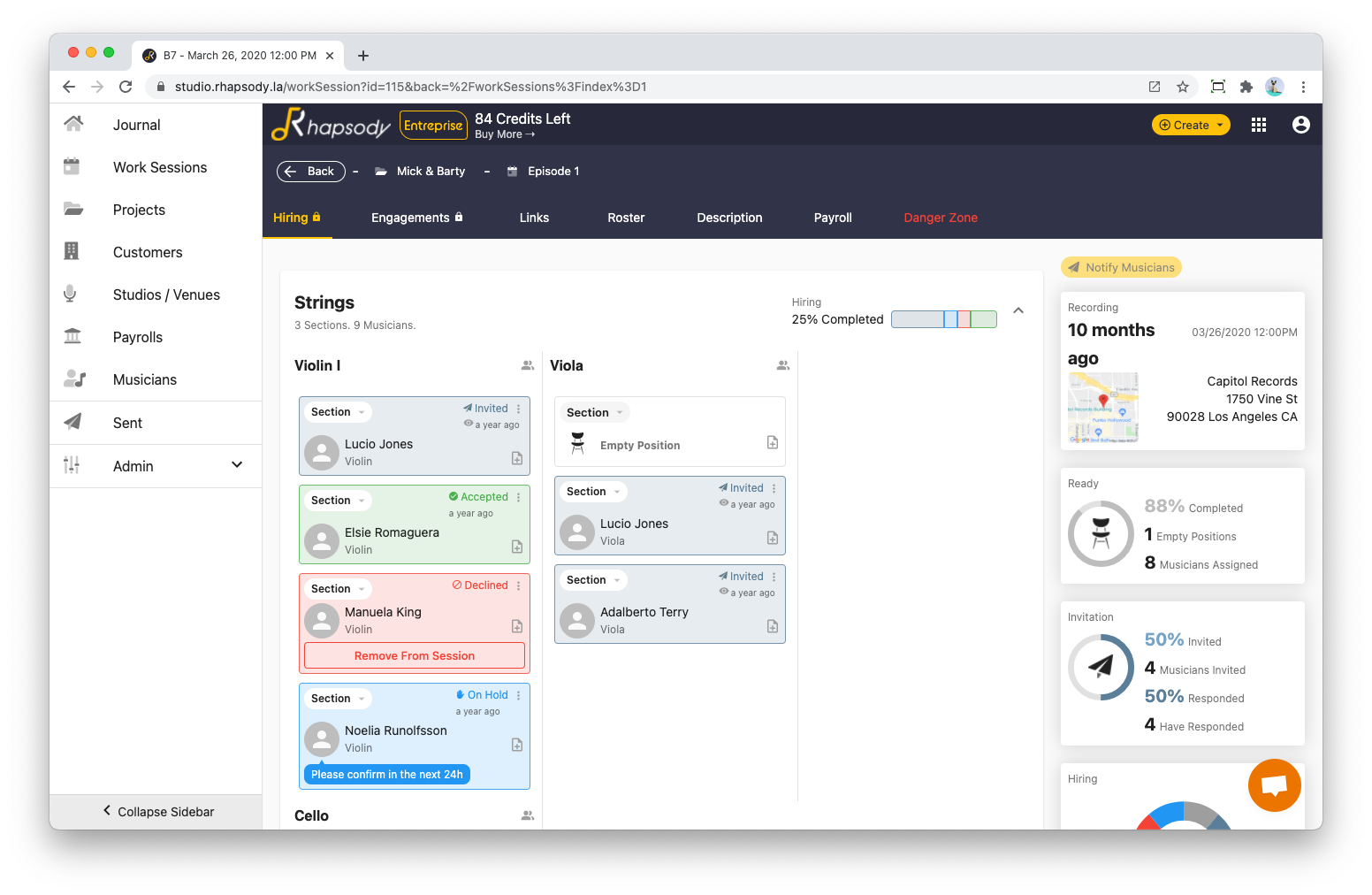
Task: Open the orange chat support bubble
Action: tap(1274, 785)
